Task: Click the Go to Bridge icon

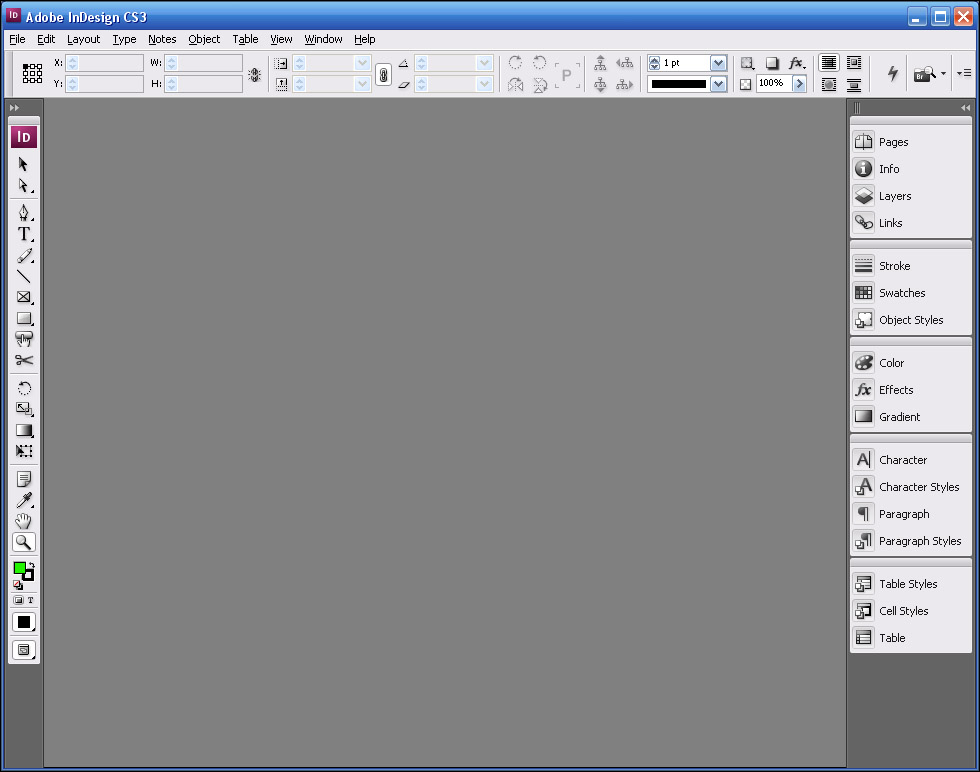Action: click(925, 74)
